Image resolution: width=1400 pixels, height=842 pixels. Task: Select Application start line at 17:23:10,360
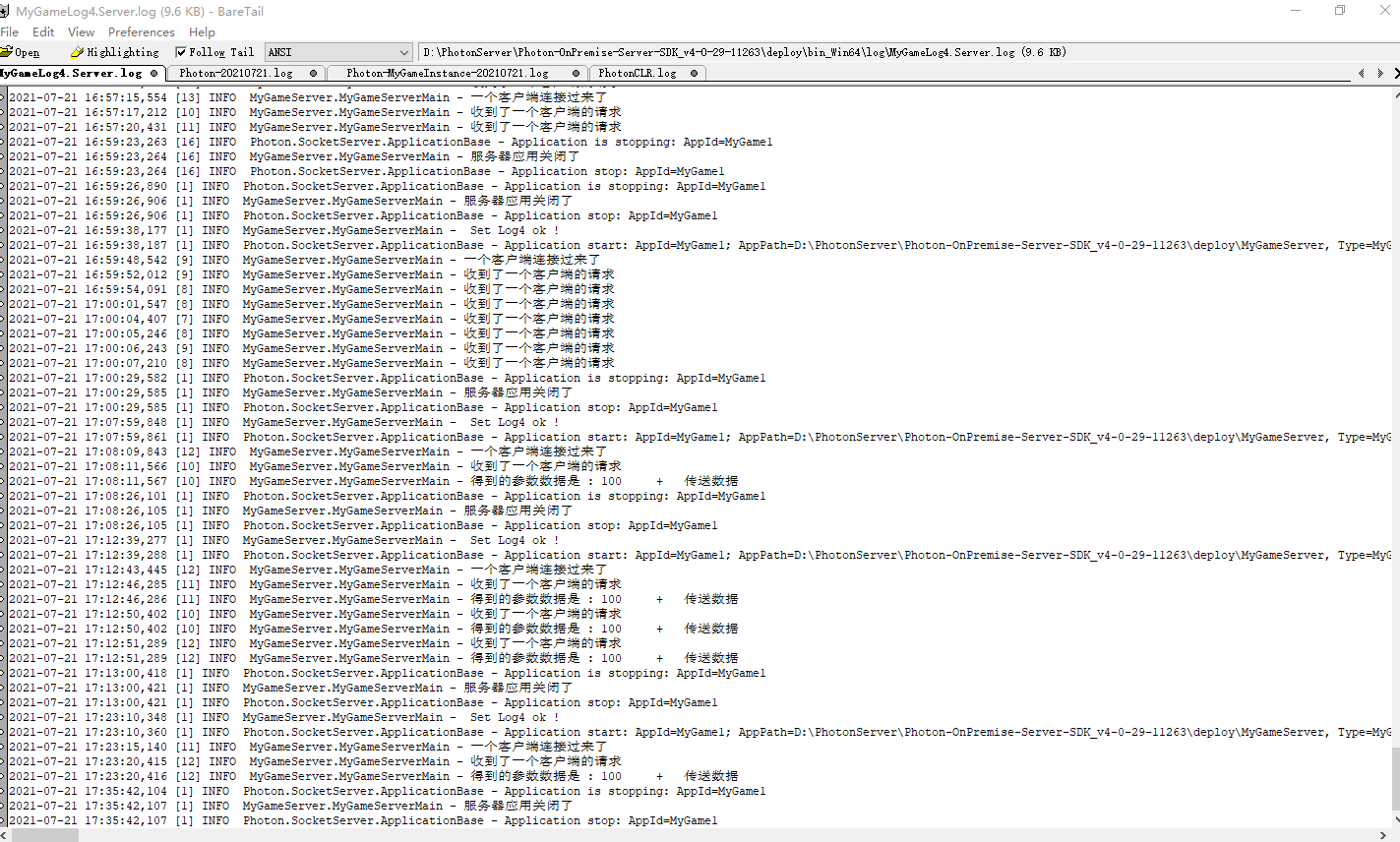point(700,732)
